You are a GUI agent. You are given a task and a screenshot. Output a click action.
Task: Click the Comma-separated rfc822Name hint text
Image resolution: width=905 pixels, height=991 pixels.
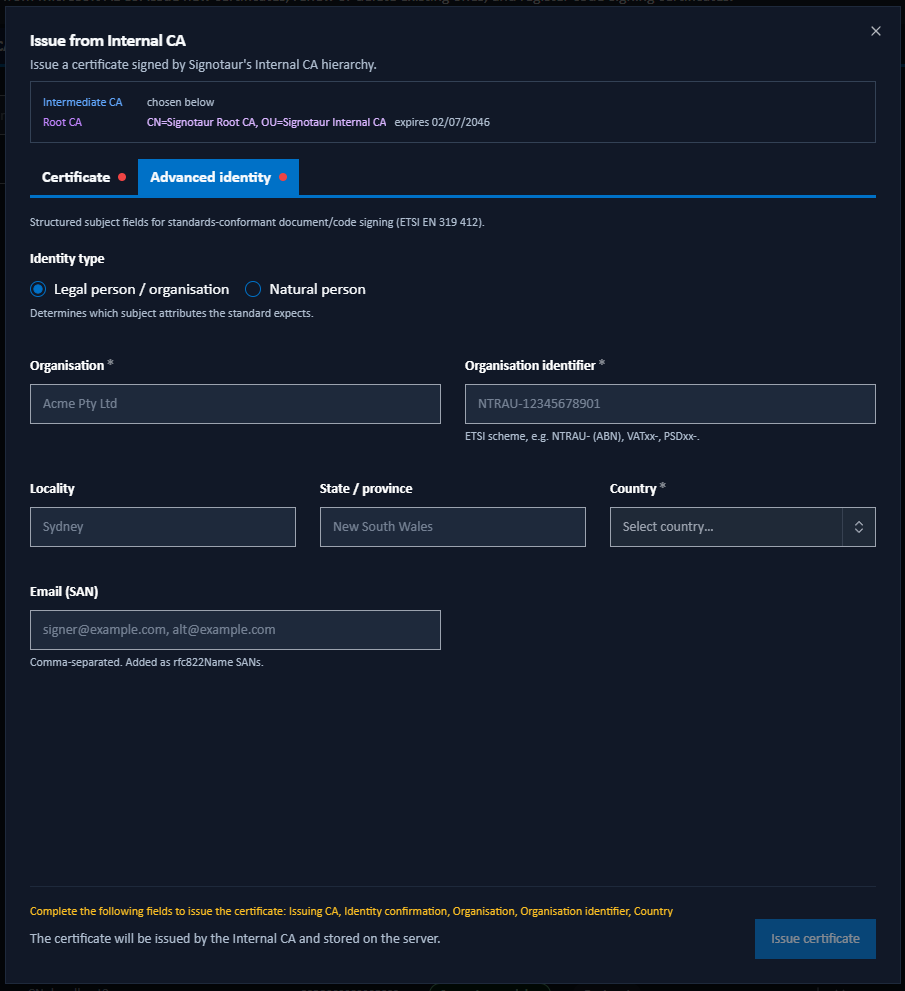coord(147,662)
